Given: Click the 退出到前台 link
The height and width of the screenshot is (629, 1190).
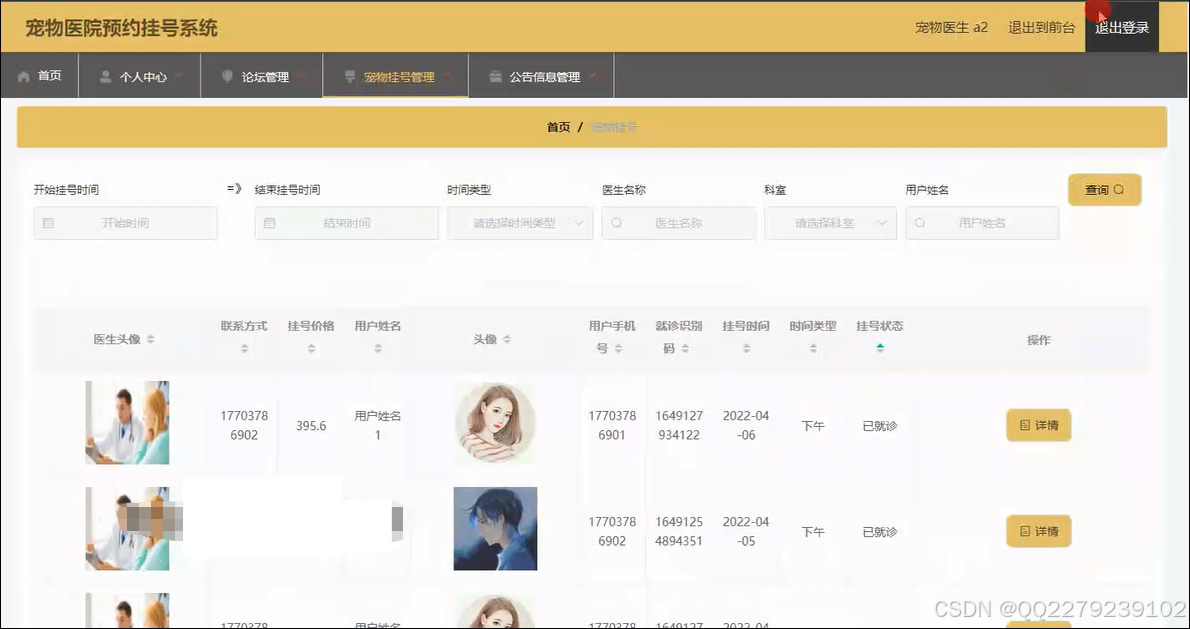Looking at the screenshot, I should (1040, 27).
